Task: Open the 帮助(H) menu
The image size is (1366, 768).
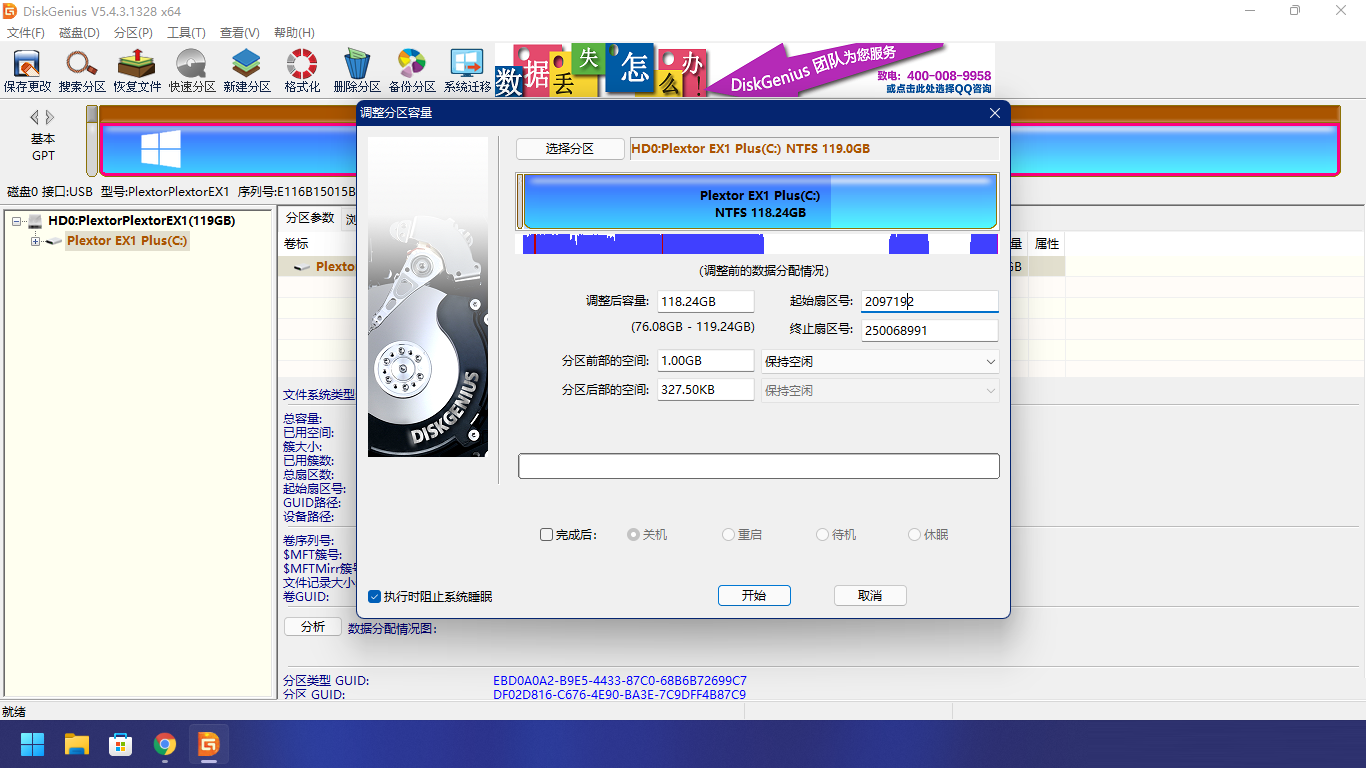Action: 294,33
